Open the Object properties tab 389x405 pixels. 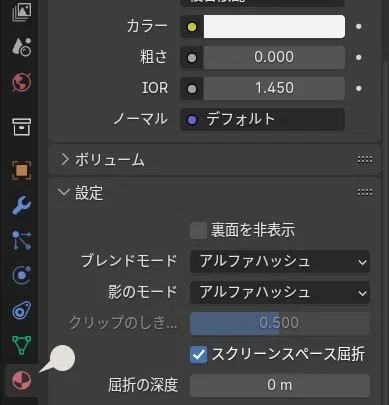tap(22, 170)
